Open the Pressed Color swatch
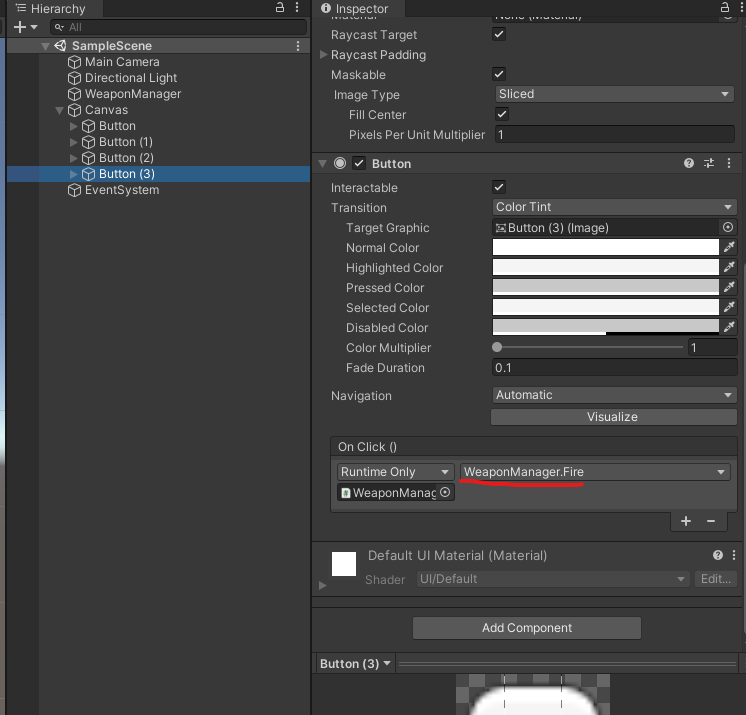The width and height of the screenshot is (746, 715). pos(606,287)
